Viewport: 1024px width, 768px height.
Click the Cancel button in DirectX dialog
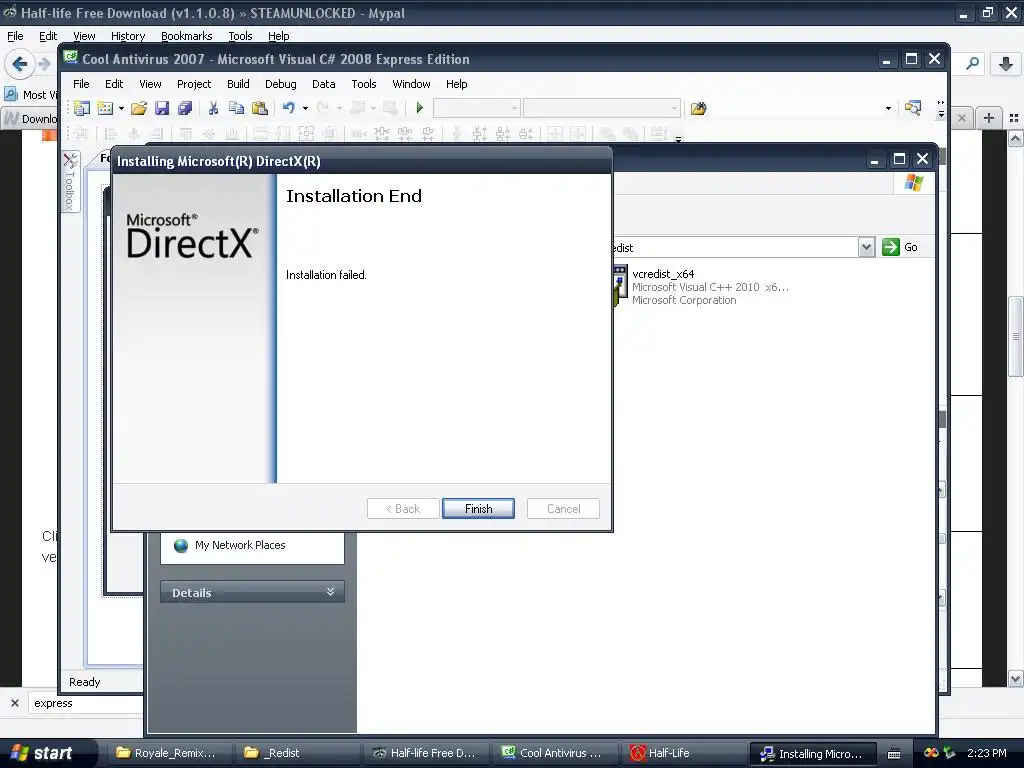point(564,509)
